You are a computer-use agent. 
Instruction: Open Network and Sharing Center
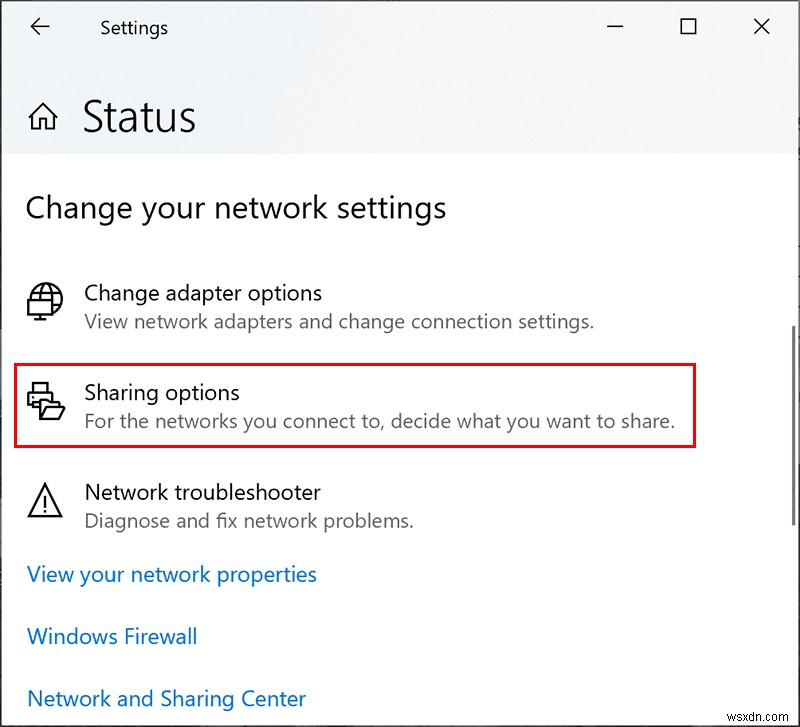[x=166, y=699]
